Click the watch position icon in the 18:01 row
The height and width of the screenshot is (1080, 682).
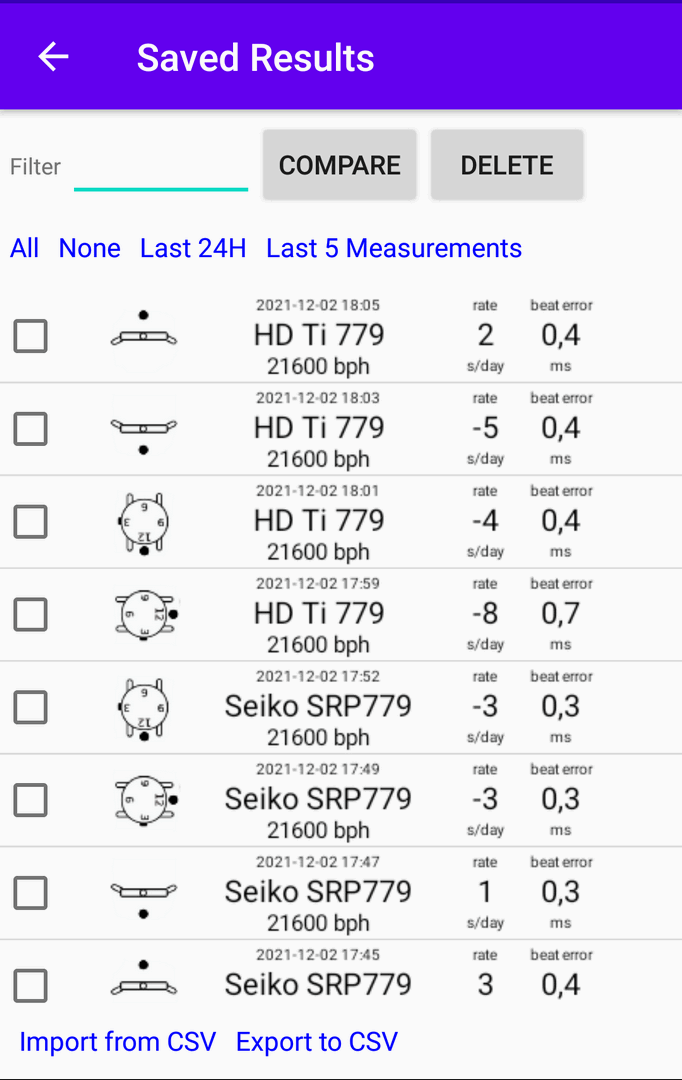[143, 523]
